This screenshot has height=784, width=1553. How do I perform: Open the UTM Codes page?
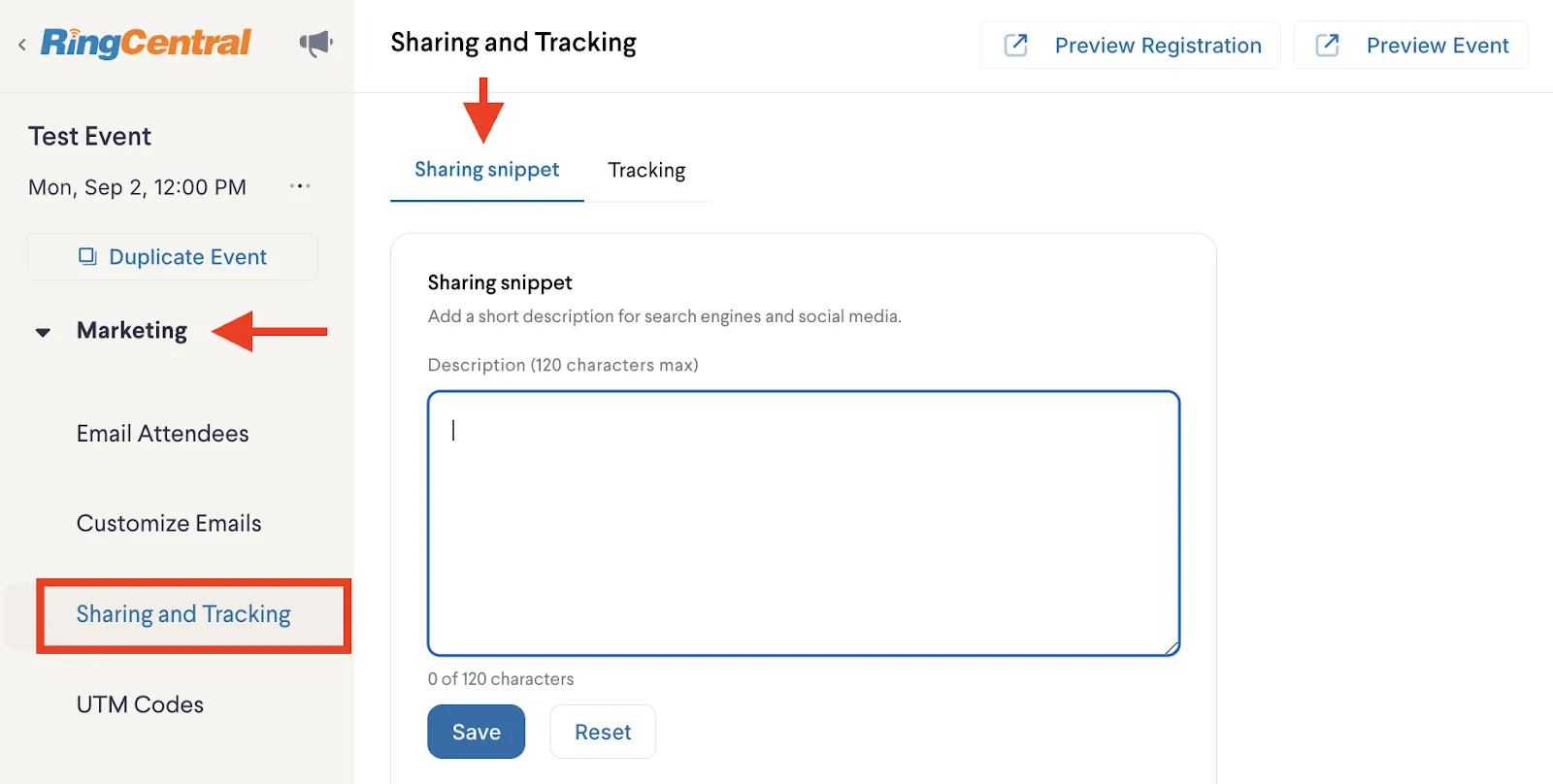(140, 704)
